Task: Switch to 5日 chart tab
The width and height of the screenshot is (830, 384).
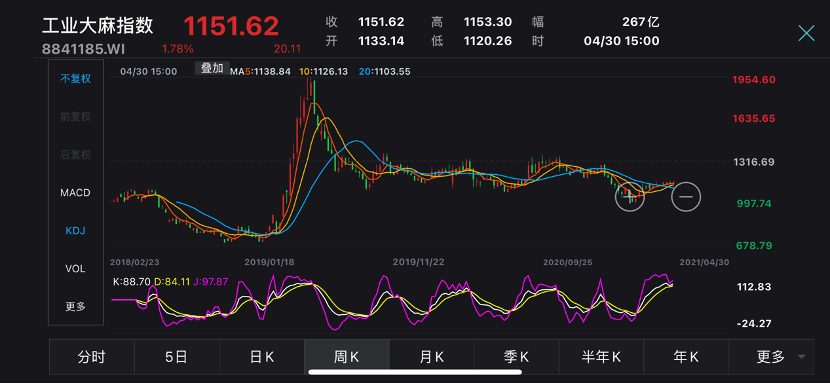Action: click(177, 357)
